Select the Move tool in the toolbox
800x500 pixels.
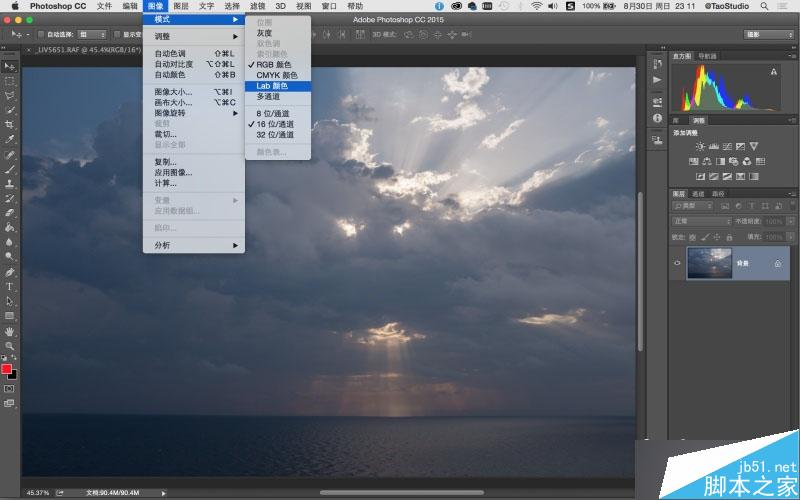9,67
